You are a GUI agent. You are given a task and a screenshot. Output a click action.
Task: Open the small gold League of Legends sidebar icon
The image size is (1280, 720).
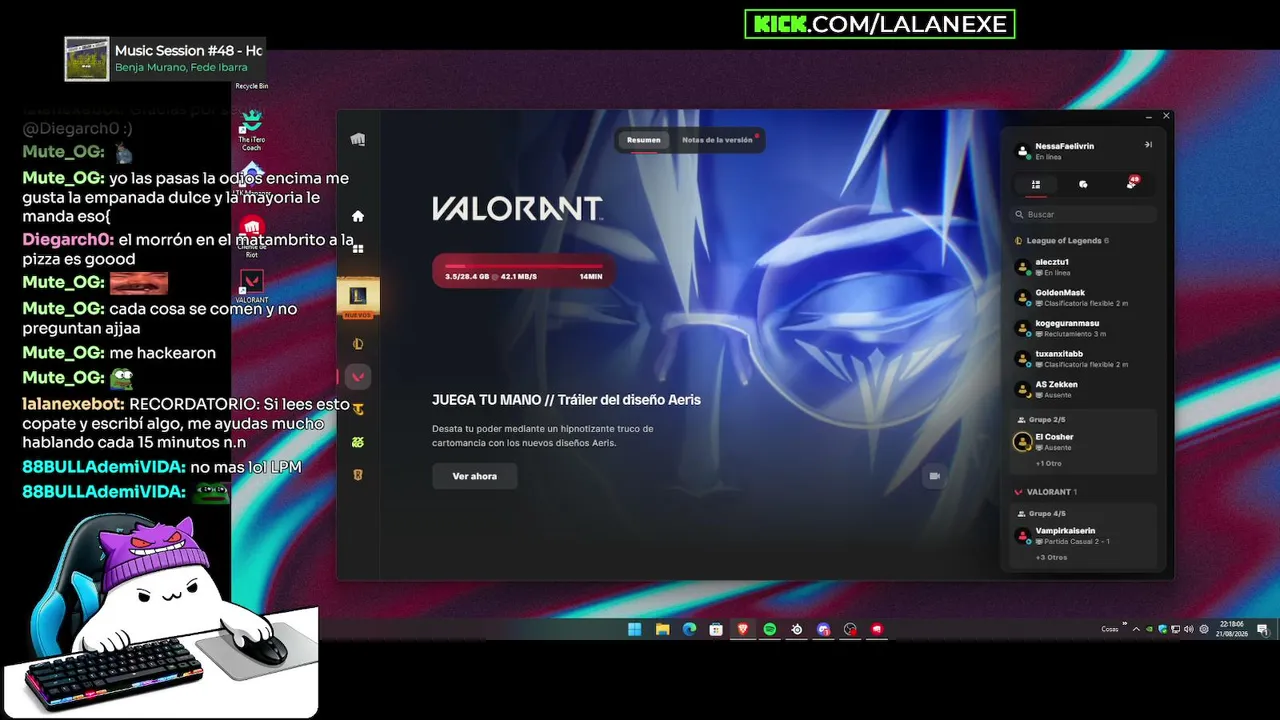coord(358,344)
